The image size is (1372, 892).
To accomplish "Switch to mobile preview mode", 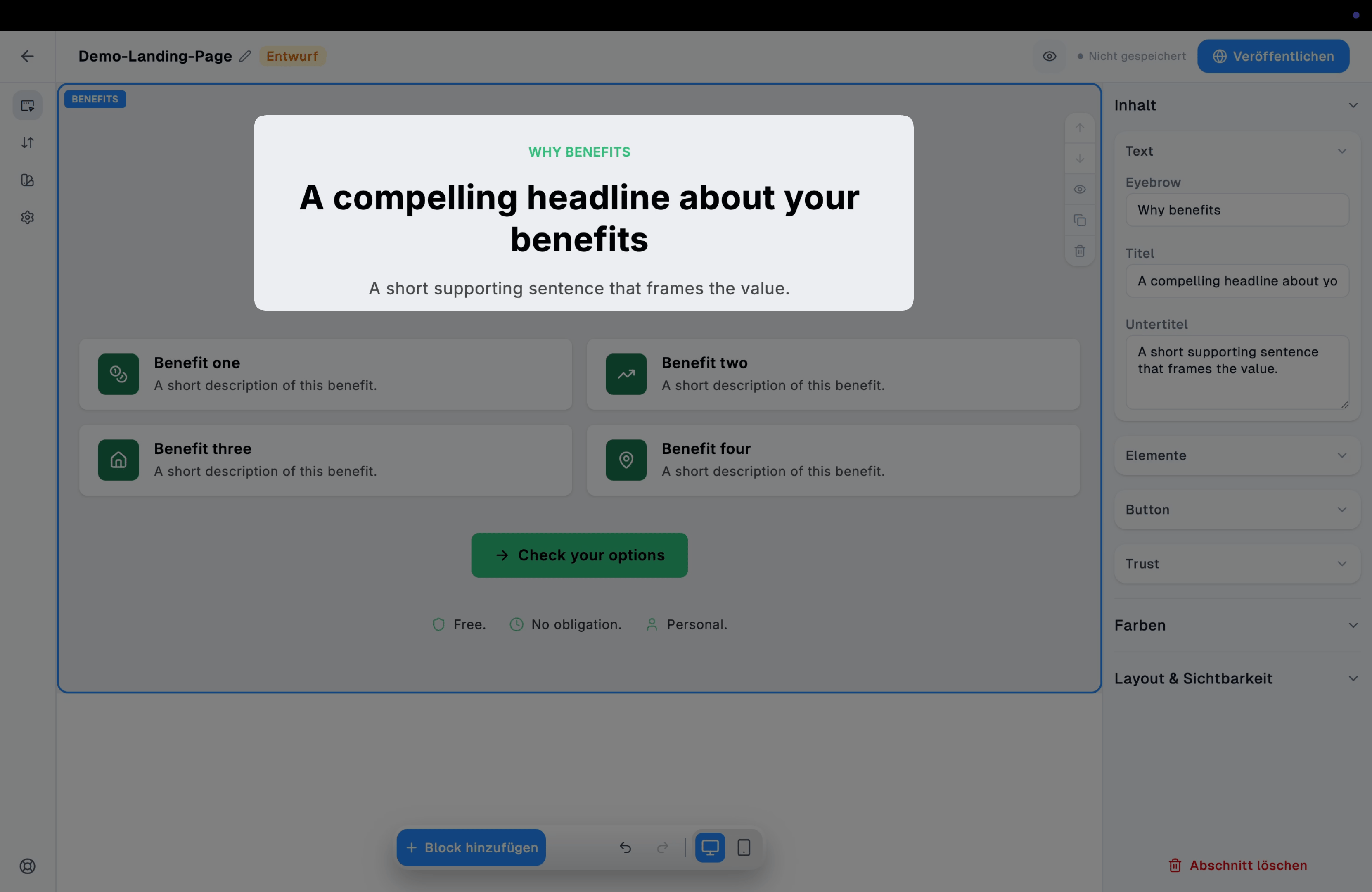I will (744, 847).
